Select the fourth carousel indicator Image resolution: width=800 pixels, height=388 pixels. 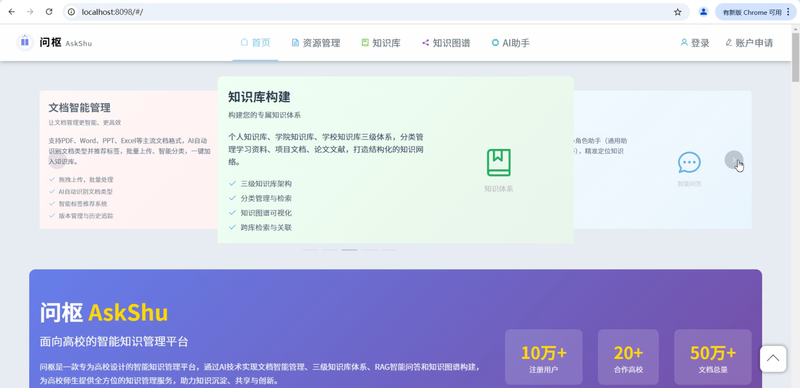(369, 250)
